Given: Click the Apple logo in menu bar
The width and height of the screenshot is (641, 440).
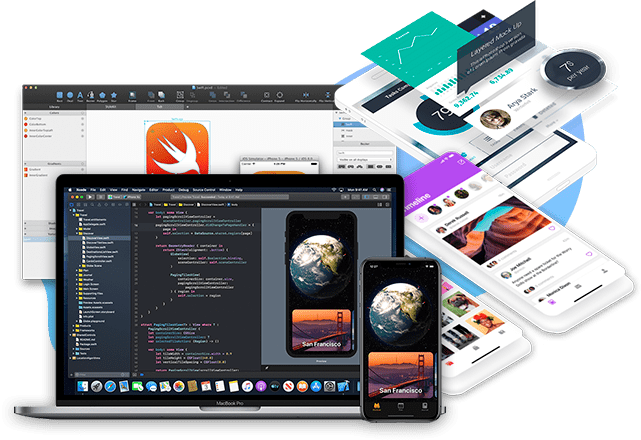Looking at the screenshot, I should click(x=70, y=190).
